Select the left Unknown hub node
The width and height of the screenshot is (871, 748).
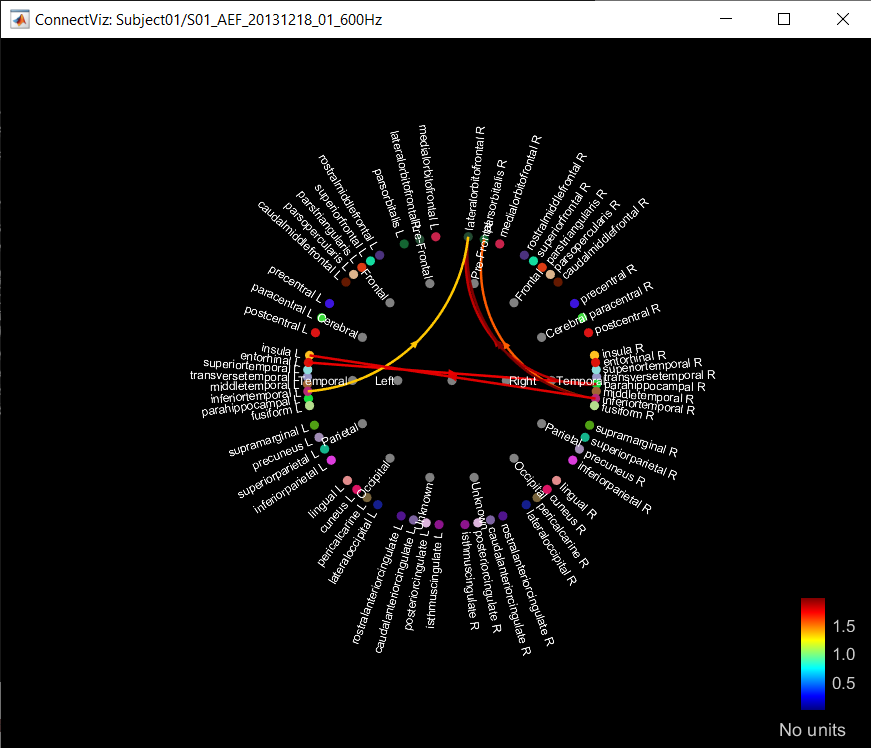pos(430,478)
